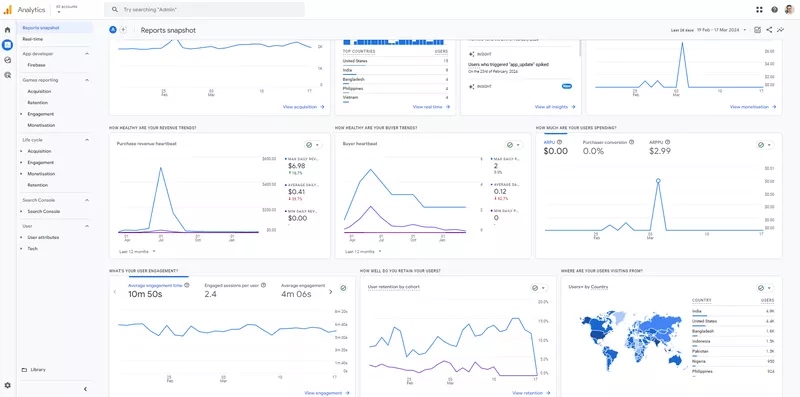
Task: Click the help icon next to ARPPU
Action: pyautogui.click(x=667, y=142)
